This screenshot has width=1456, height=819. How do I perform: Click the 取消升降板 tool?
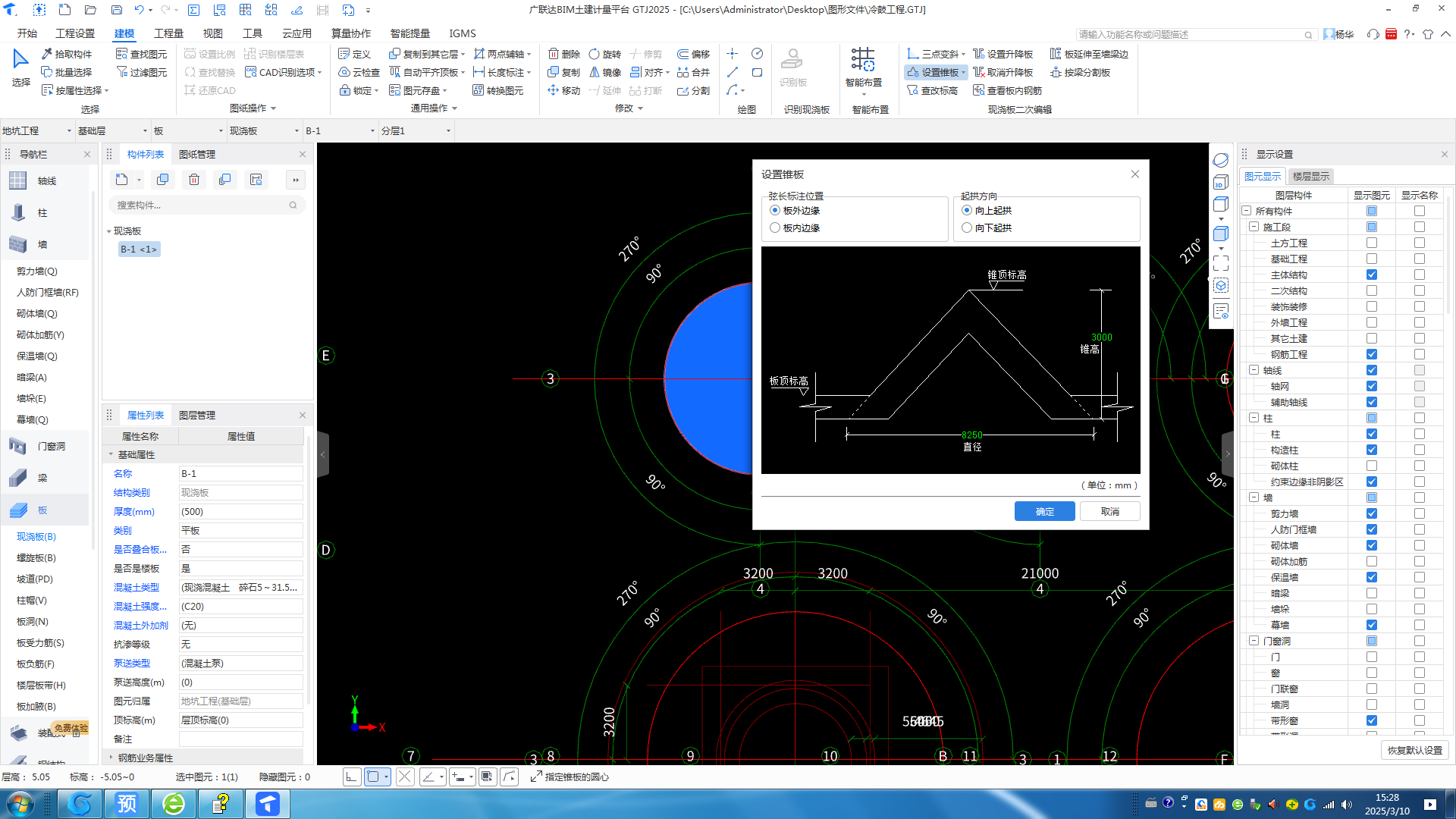pos(1003,72)
